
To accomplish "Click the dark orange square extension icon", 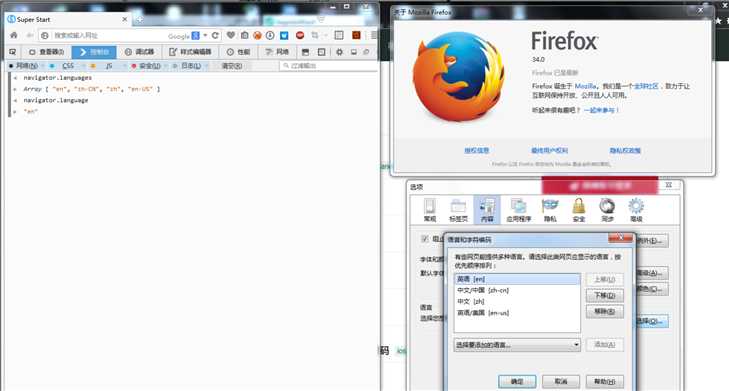I will click(x=356, y=35).
